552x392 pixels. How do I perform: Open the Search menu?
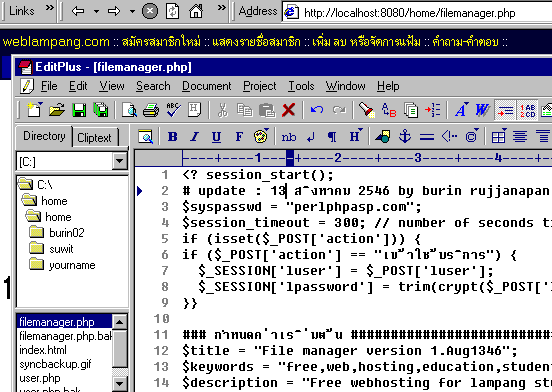153,86
